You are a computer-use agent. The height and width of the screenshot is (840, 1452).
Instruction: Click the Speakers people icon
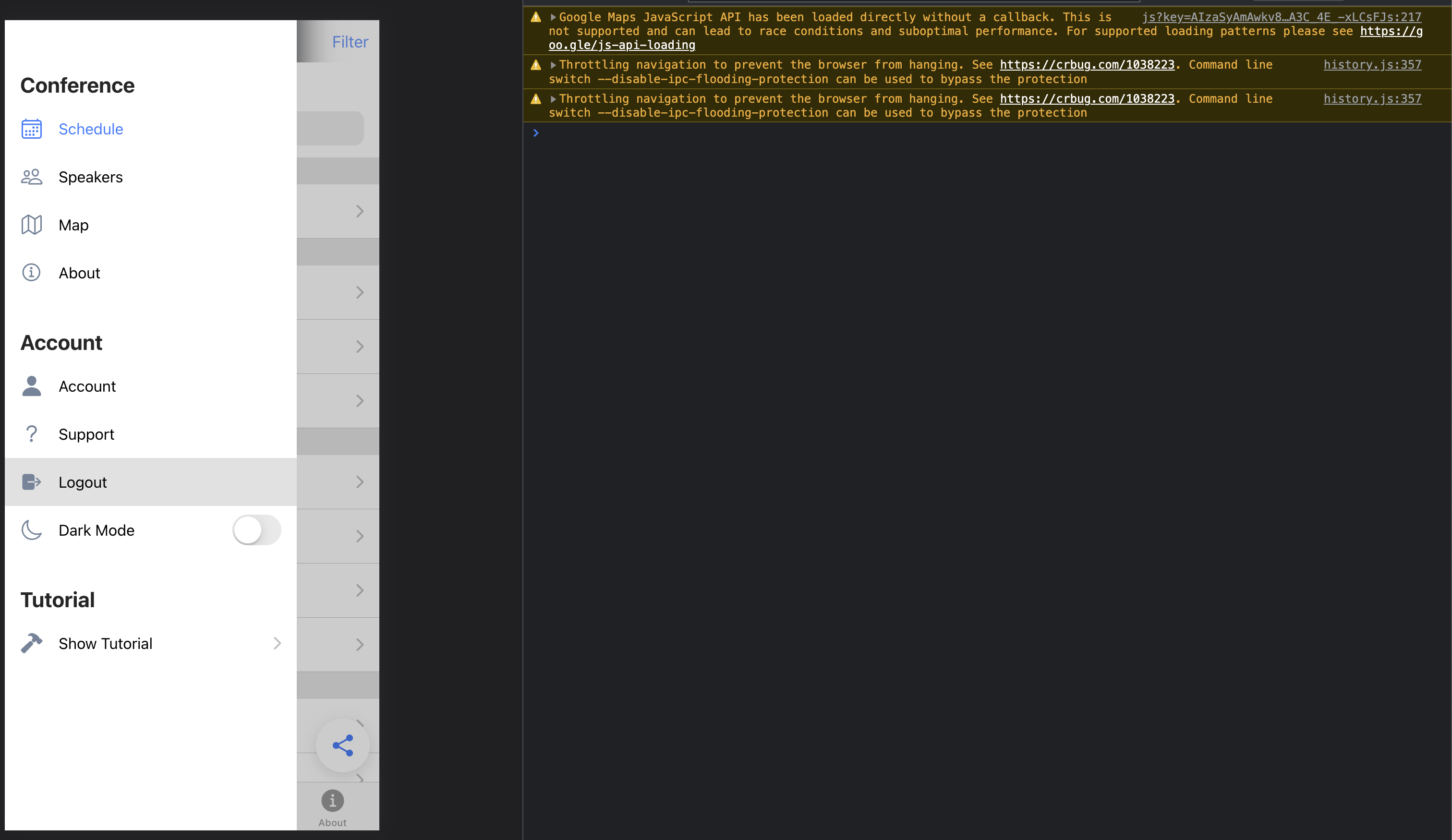tap(31, 177)
